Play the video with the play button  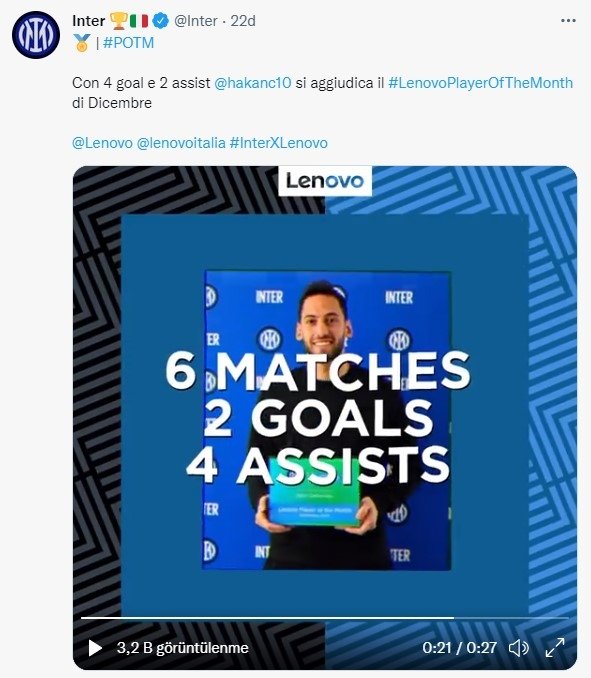[95, 648]
